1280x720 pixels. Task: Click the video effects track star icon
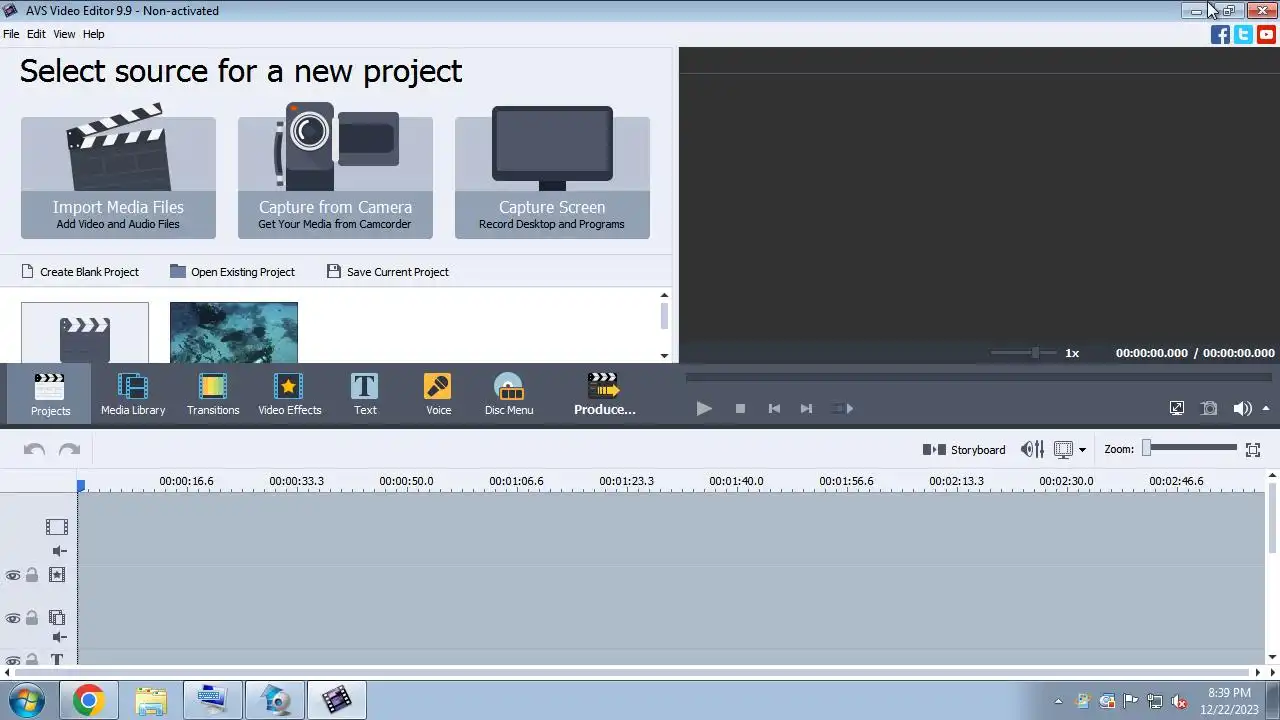57,575
